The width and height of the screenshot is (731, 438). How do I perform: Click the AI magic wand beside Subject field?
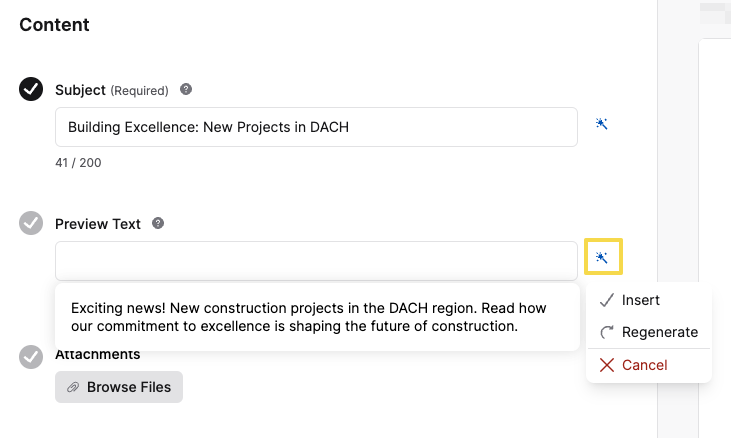click(x=601, y=124)
